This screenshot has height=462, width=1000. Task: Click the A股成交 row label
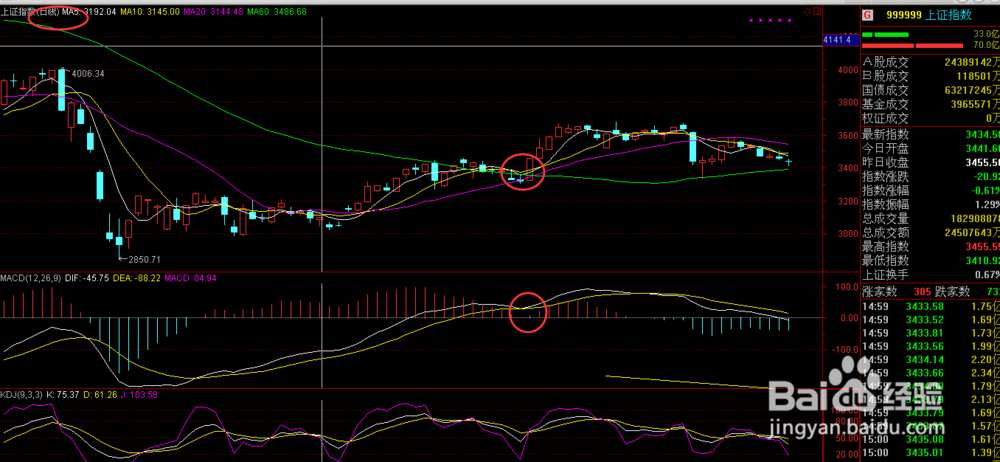884,63
